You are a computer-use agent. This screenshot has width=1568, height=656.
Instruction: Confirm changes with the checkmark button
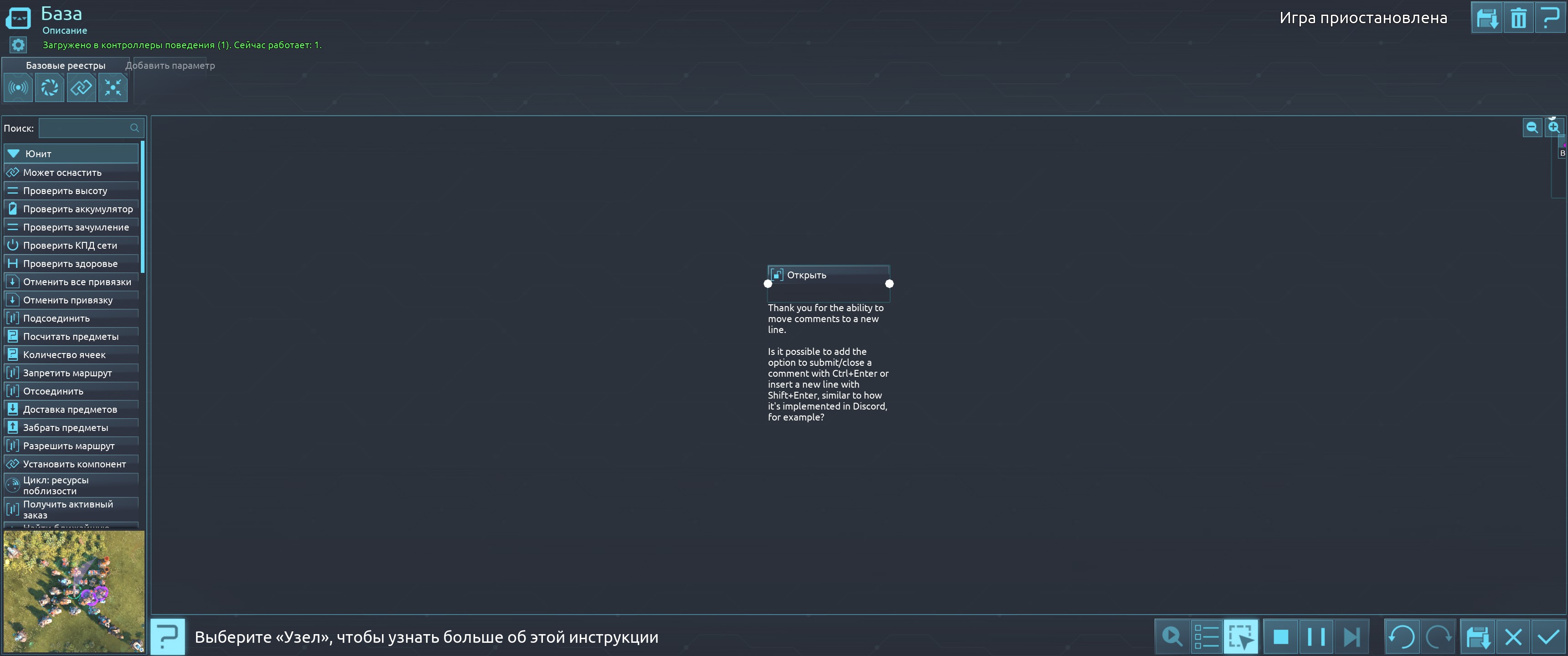tap(1548, 637)
